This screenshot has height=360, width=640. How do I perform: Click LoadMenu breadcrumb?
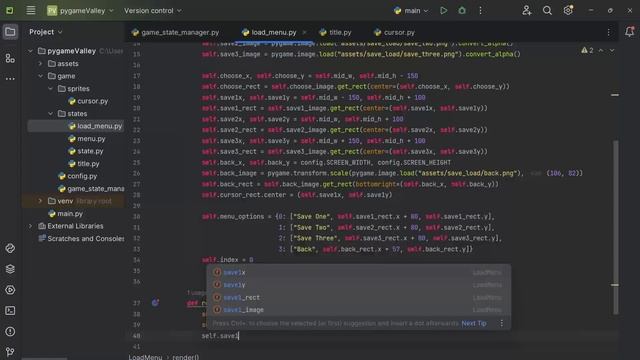pyautogui.click(x=145, y=357)
